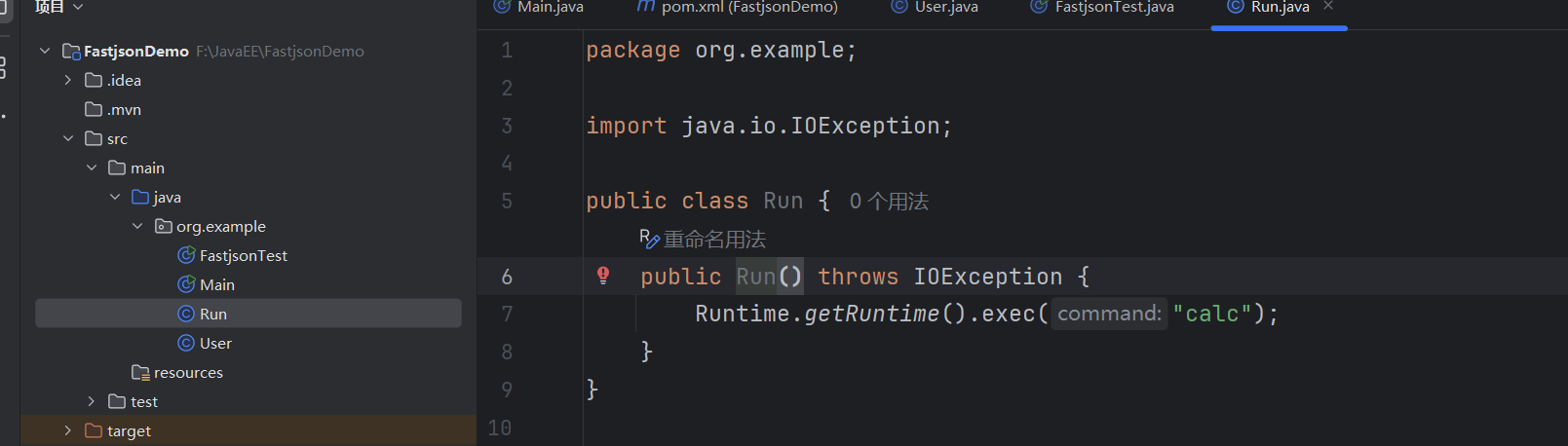Click the test folder icon

[117, 401]
